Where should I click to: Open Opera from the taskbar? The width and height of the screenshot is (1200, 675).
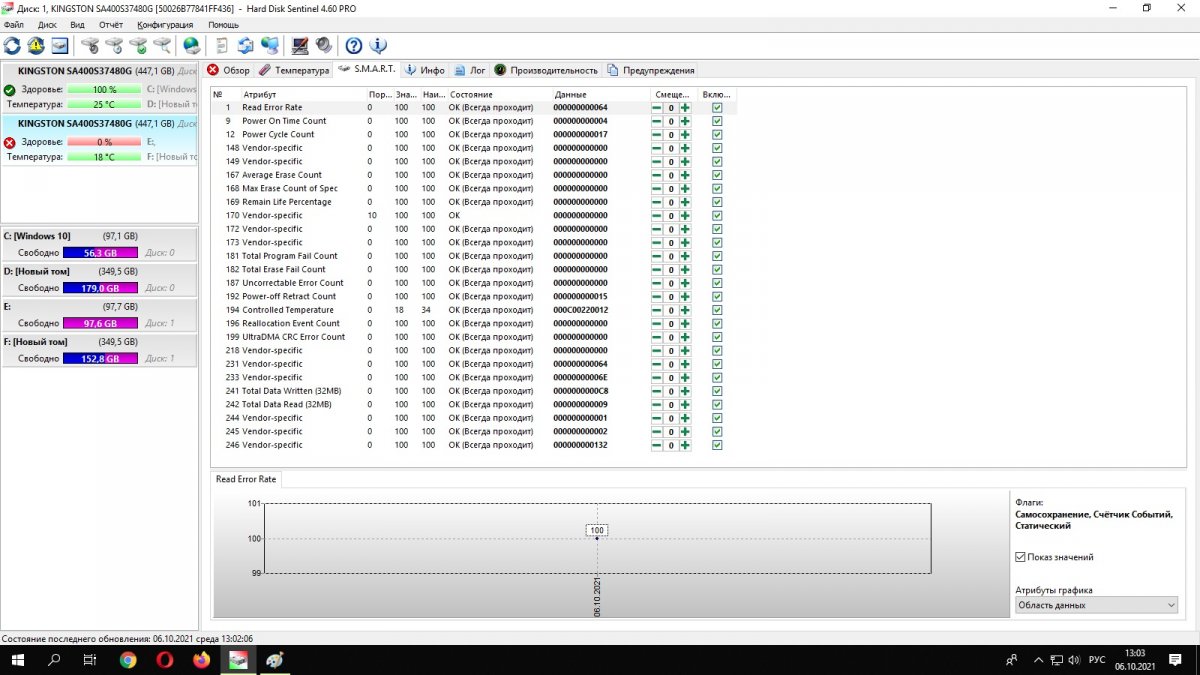(165, 660)
